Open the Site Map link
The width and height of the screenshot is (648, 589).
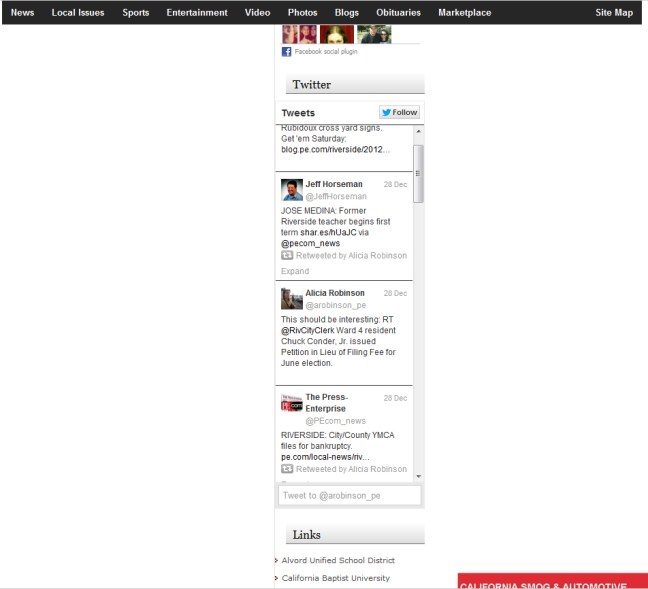point(614,13)
